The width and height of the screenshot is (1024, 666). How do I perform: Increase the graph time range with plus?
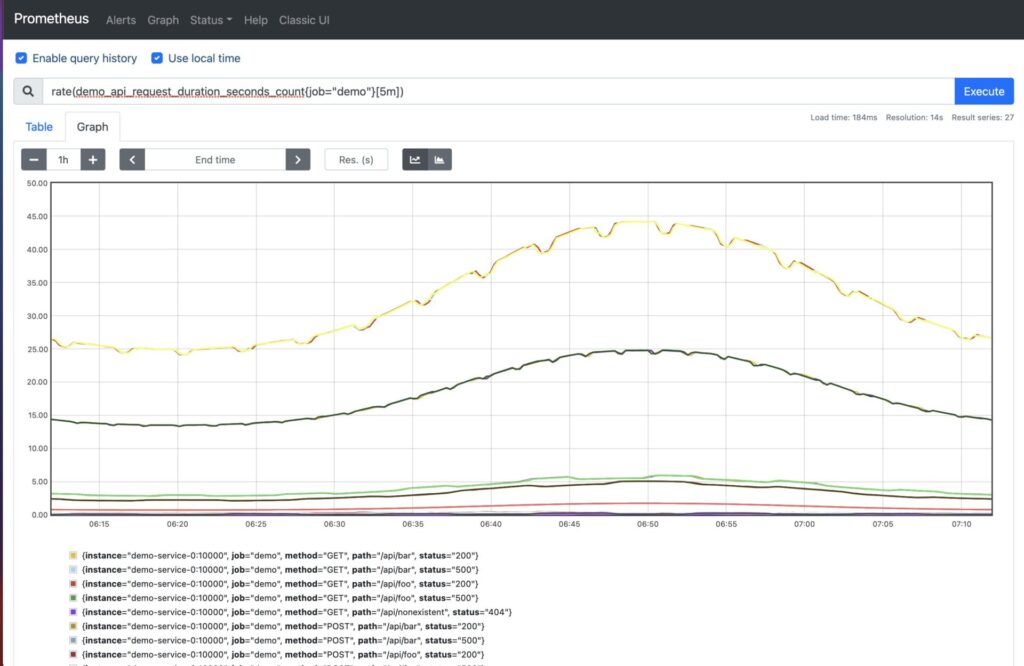(93, 159)
